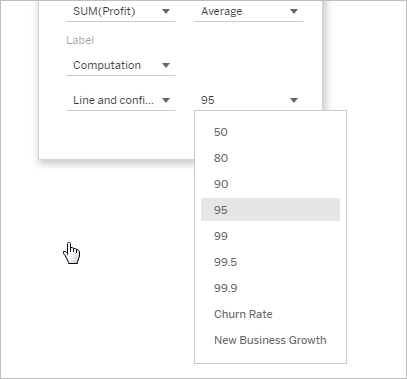Select the 99.5 option
This screenshot has width=407, height=379.
[270, 262]
